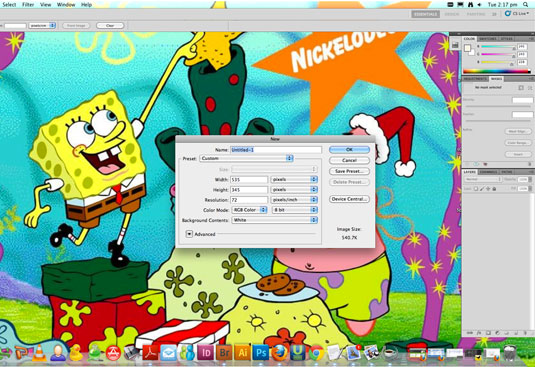Open the coffee cup app in dock
Viewport: 535px width, 367px height.
pos(390,353)
